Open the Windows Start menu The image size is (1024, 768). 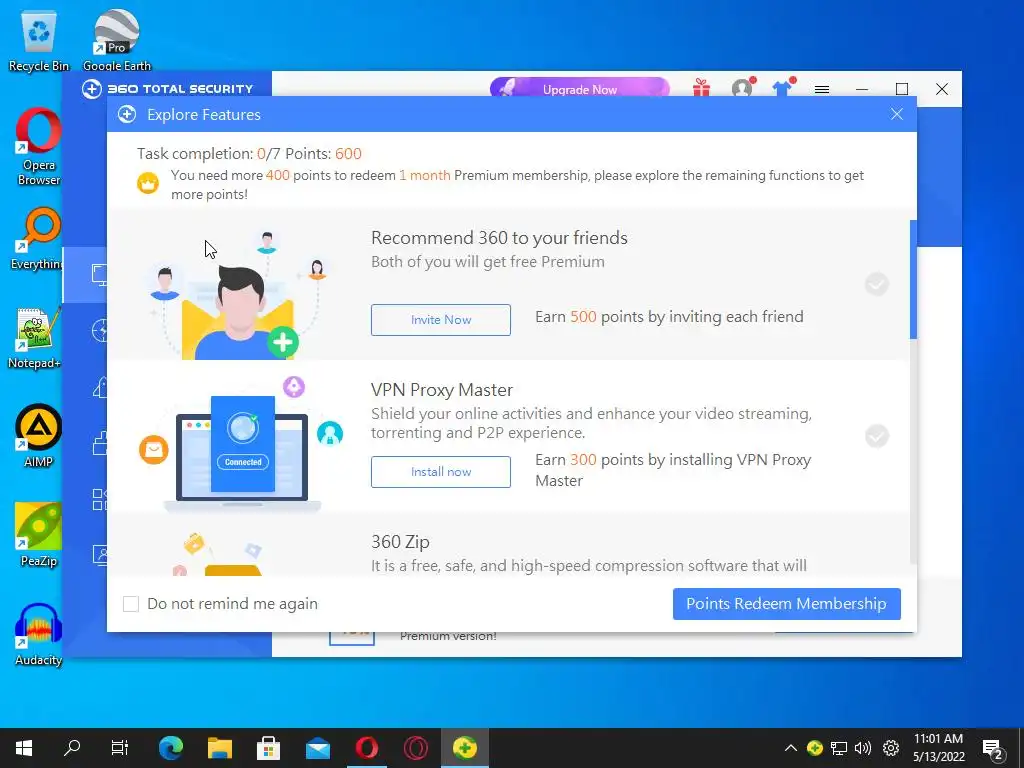pyautogui.click(x=24, y=748)
